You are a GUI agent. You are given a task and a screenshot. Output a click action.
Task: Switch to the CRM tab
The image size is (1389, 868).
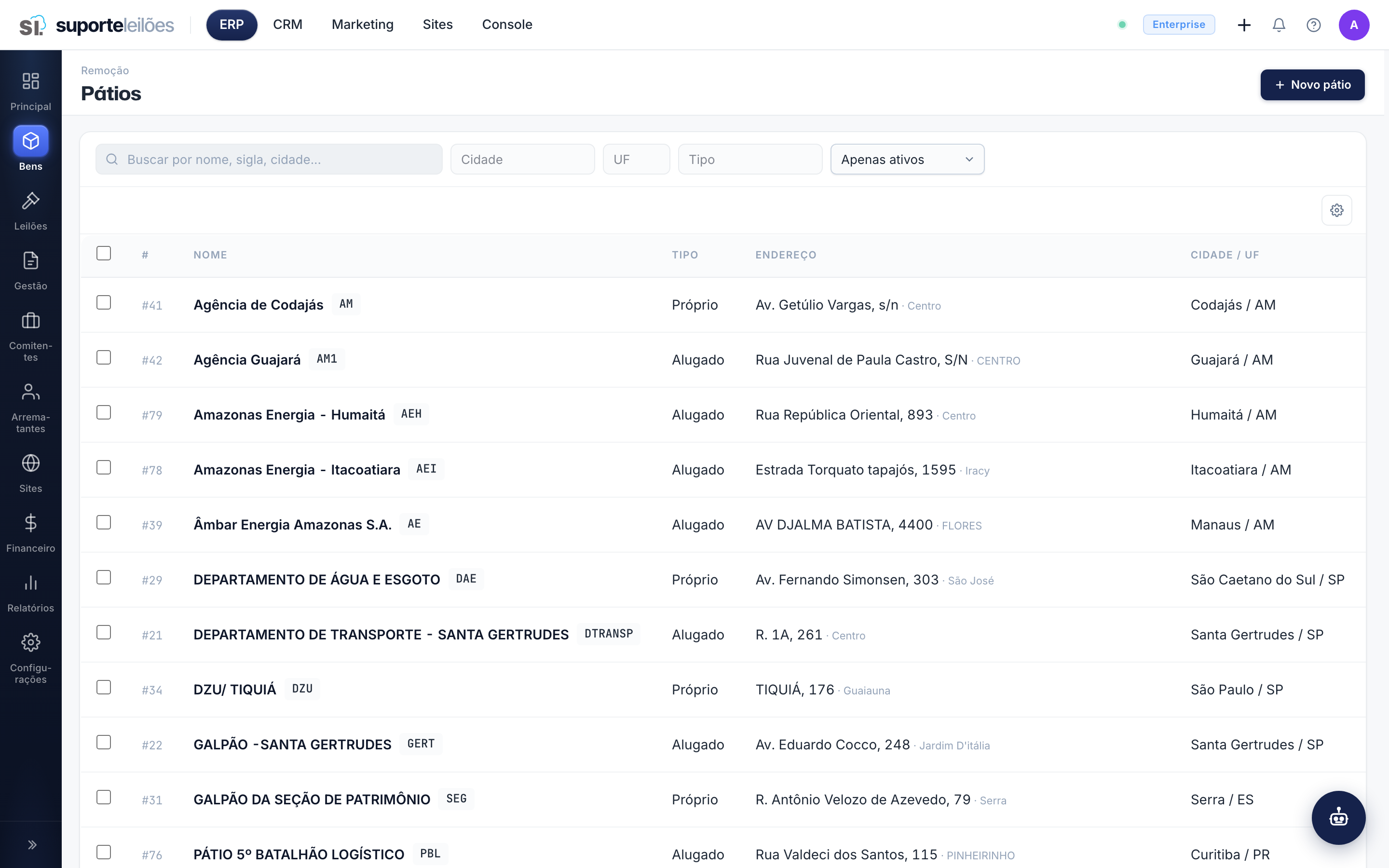pyautogui.click(x=287, y=25)
